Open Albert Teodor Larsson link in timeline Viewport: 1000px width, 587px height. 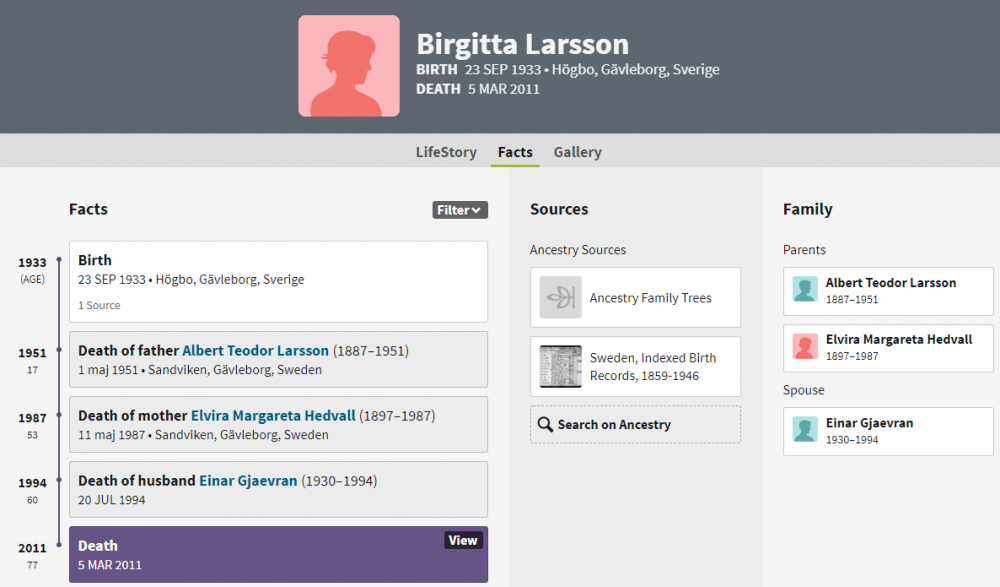(x=255, y=350)
